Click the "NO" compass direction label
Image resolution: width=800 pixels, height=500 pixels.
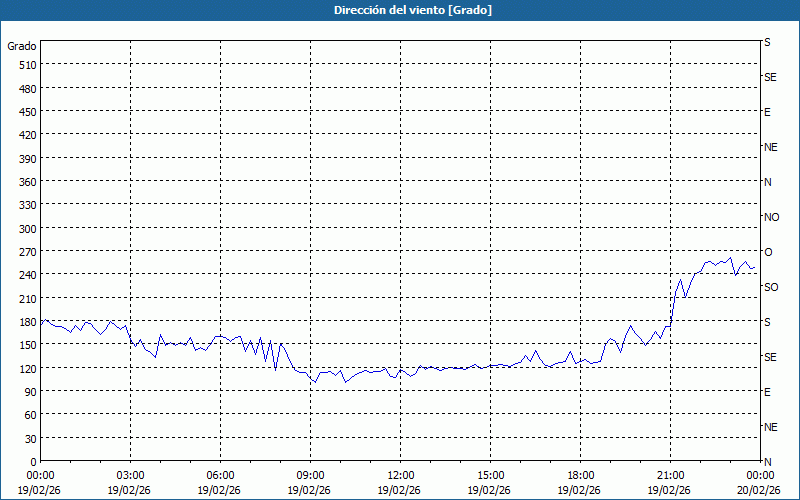pos(771,217)
